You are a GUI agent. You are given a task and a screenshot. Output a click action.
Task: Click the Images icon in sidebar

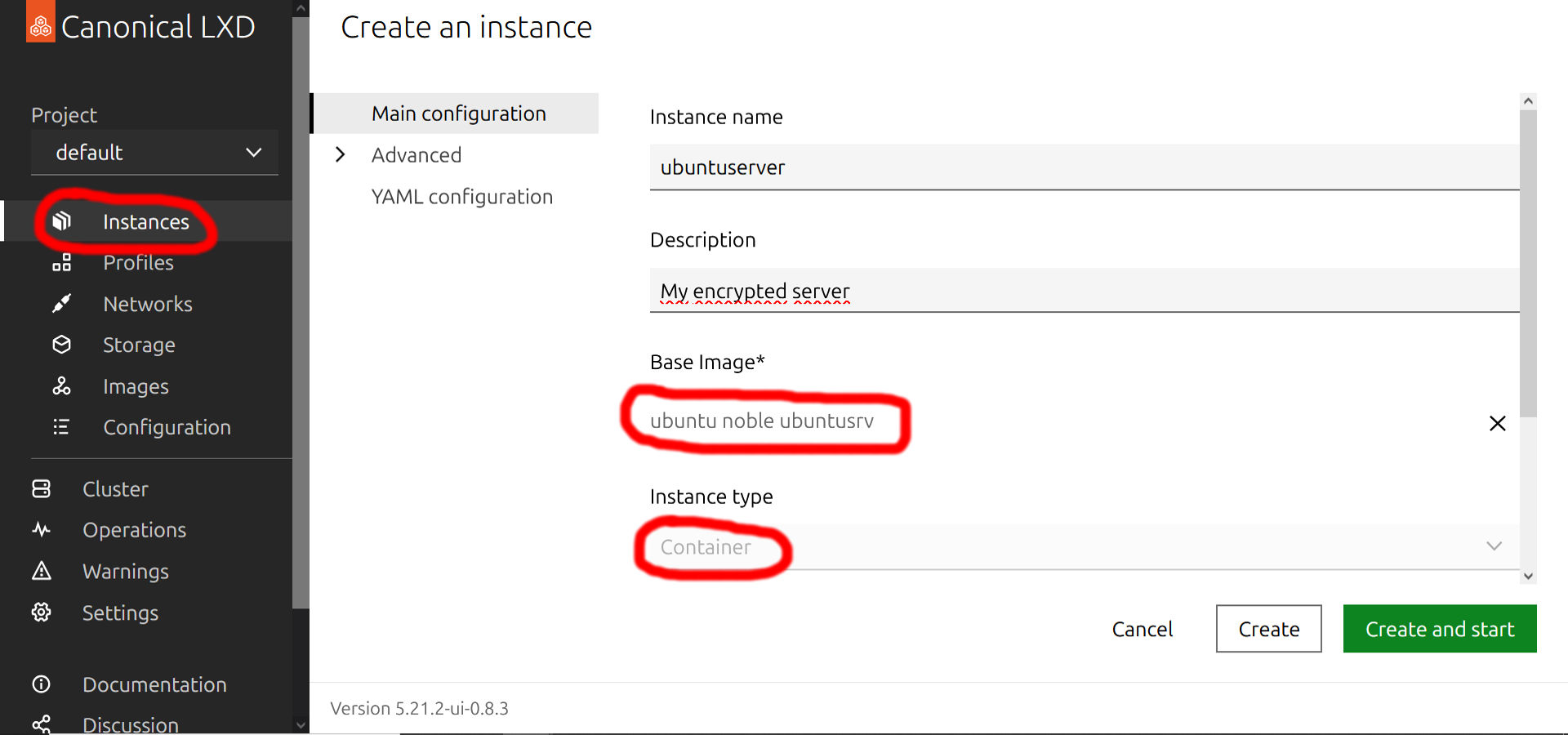pyautogui.click(x=62, y=386)
